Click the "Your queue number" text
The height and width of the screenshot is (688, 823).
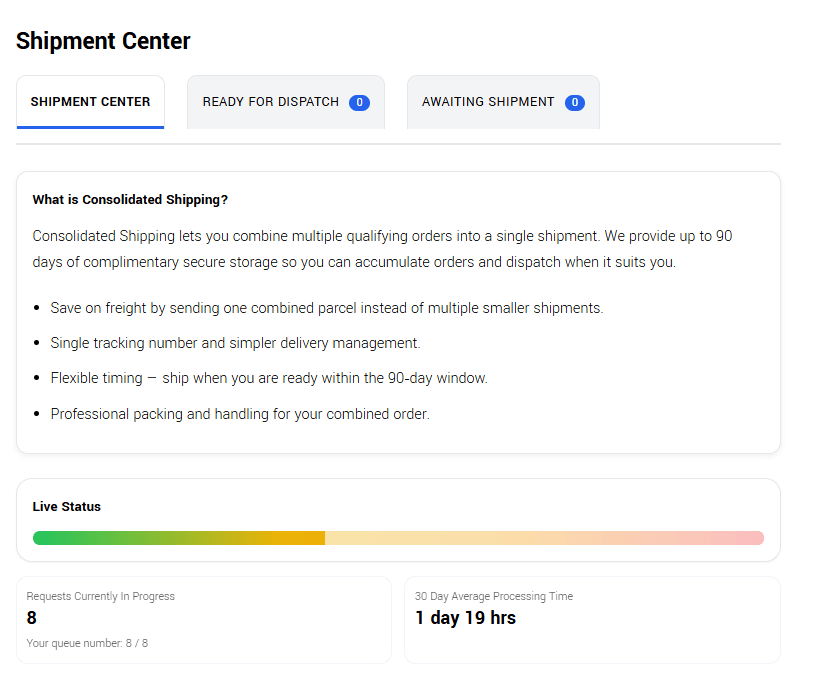click(x=87, y=643)
